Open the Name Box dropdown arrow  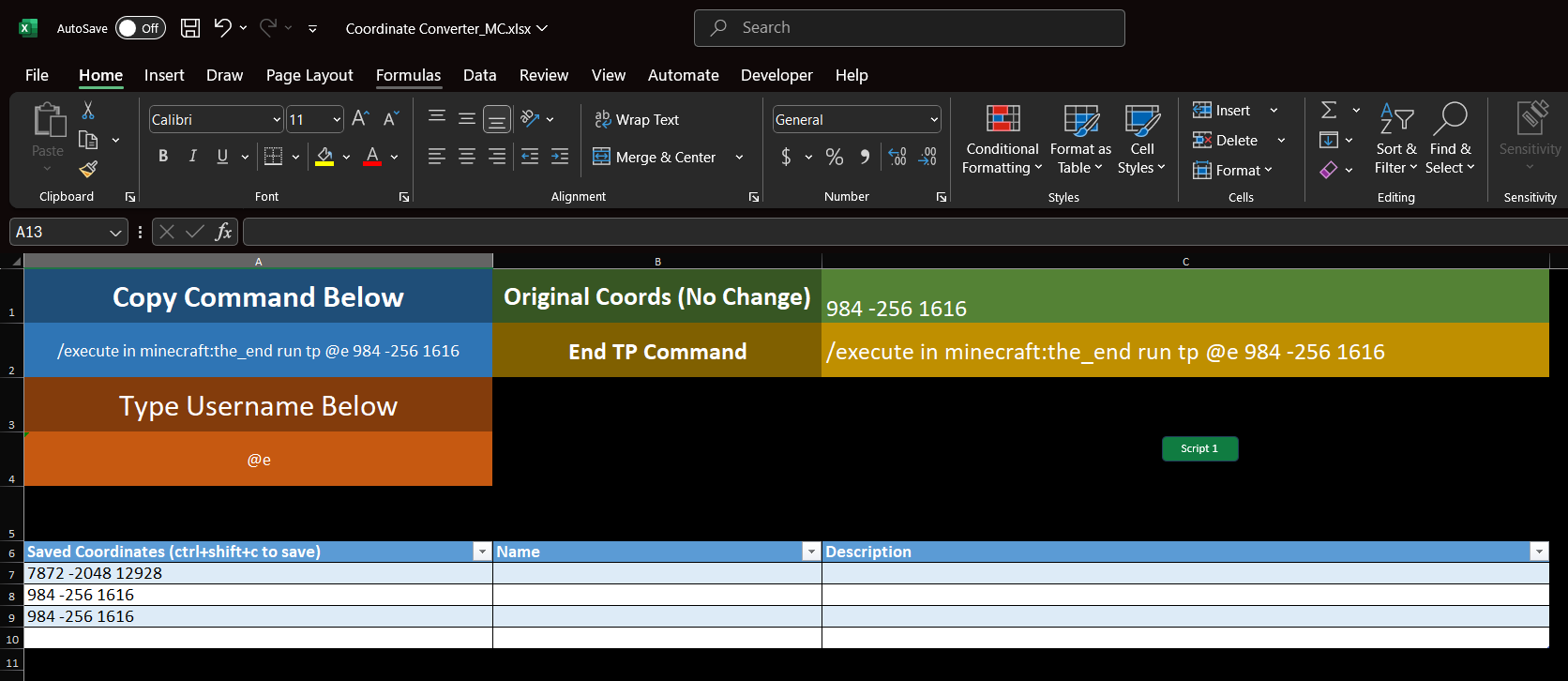115,232
